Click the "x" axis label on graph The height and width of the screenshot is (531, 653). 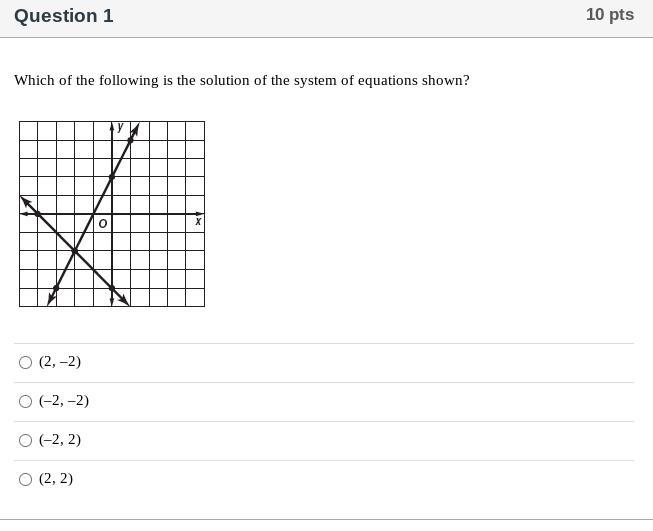(198, 221)
